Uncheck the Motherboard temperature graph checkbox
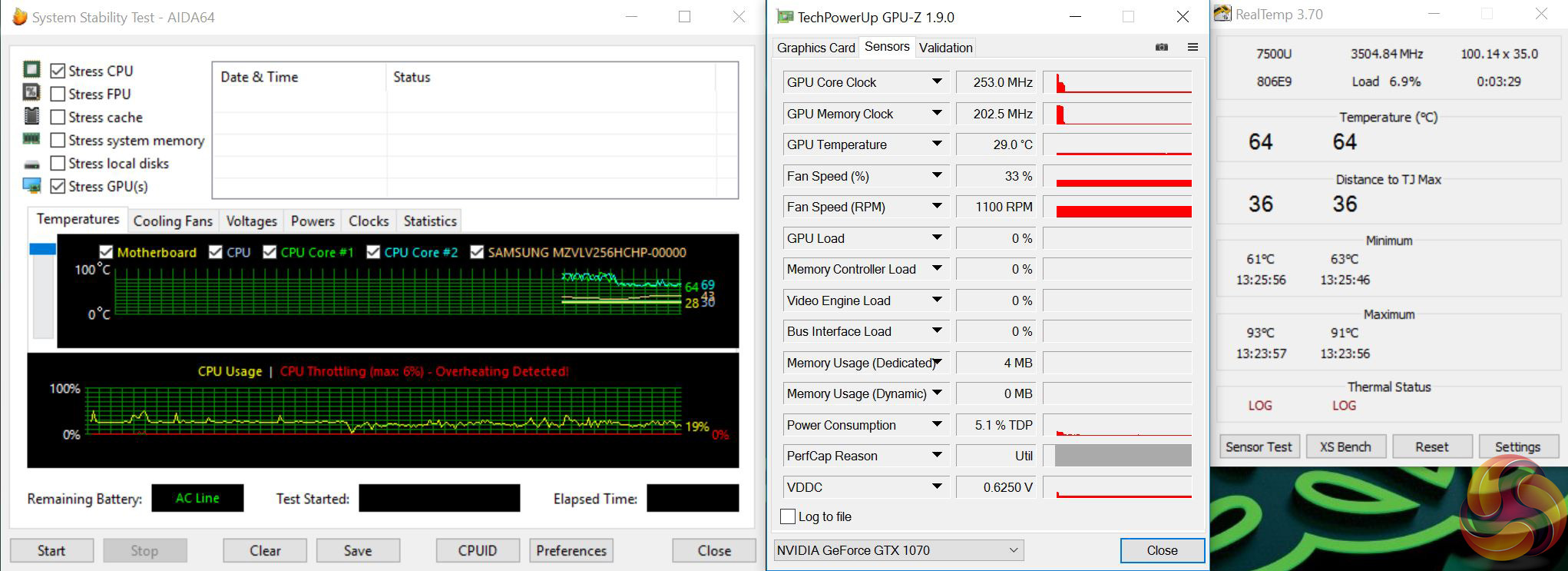Viewport: 1568px width, 571px height. tap(106, 252)
